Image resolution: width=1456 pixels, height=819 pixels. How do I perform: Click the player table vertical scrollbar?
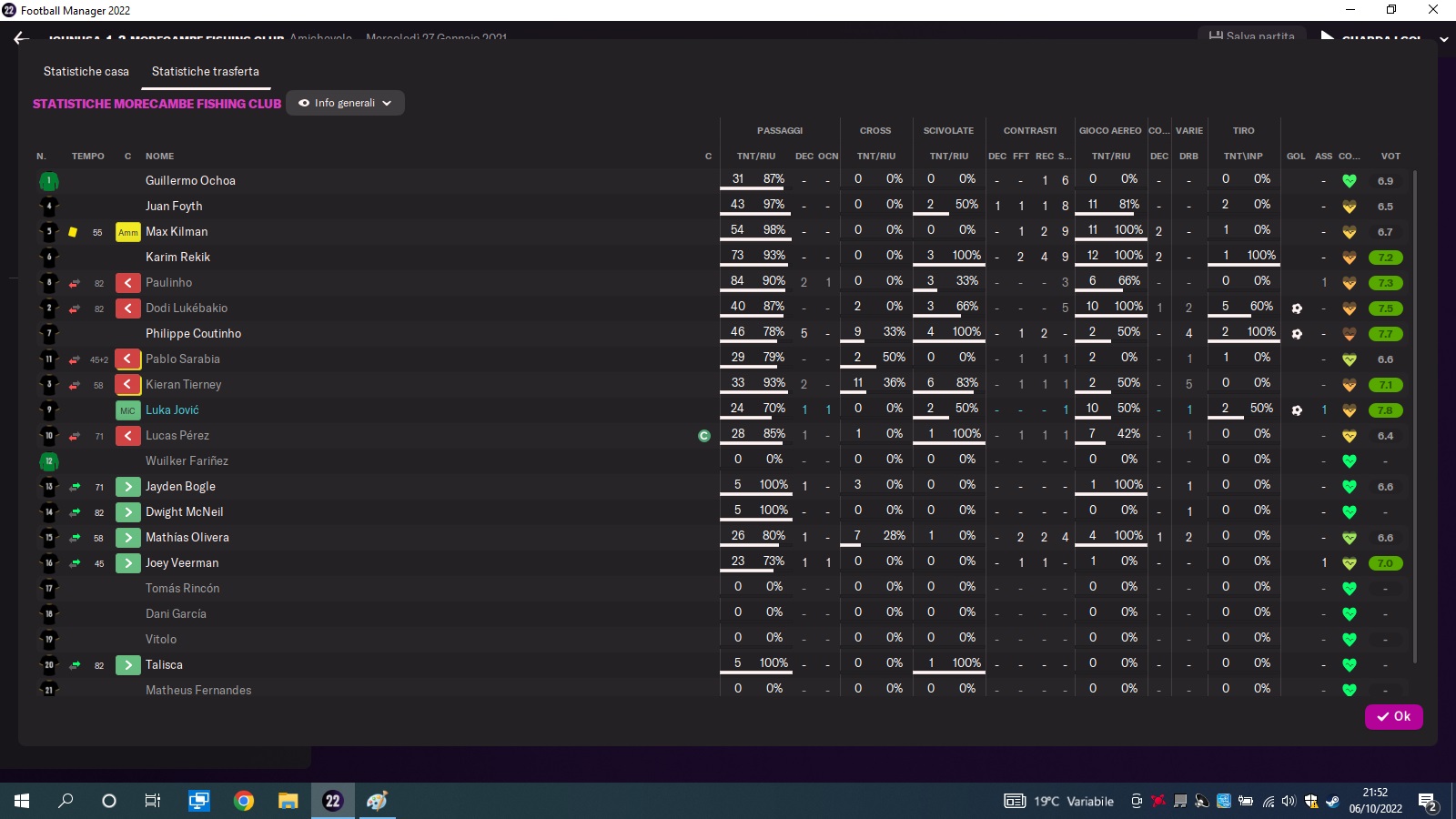click(x=1414, y=417)
